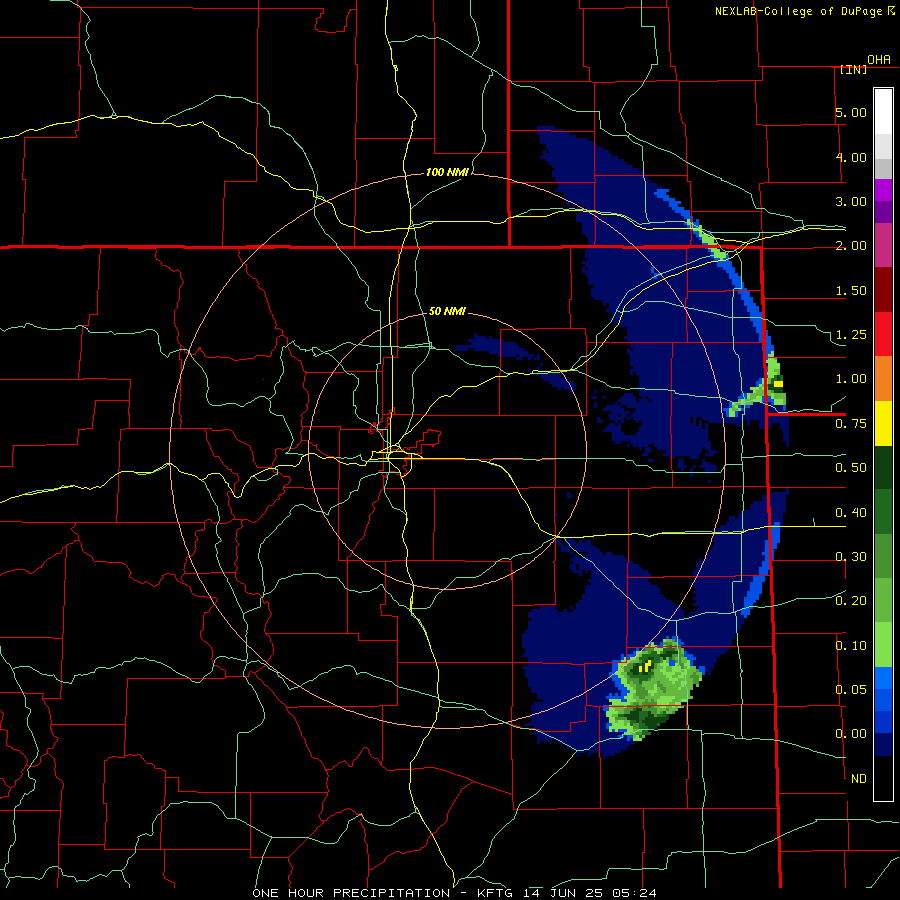
Task: Click the 50 NMI range ring label
Action: tap(447, 311)
